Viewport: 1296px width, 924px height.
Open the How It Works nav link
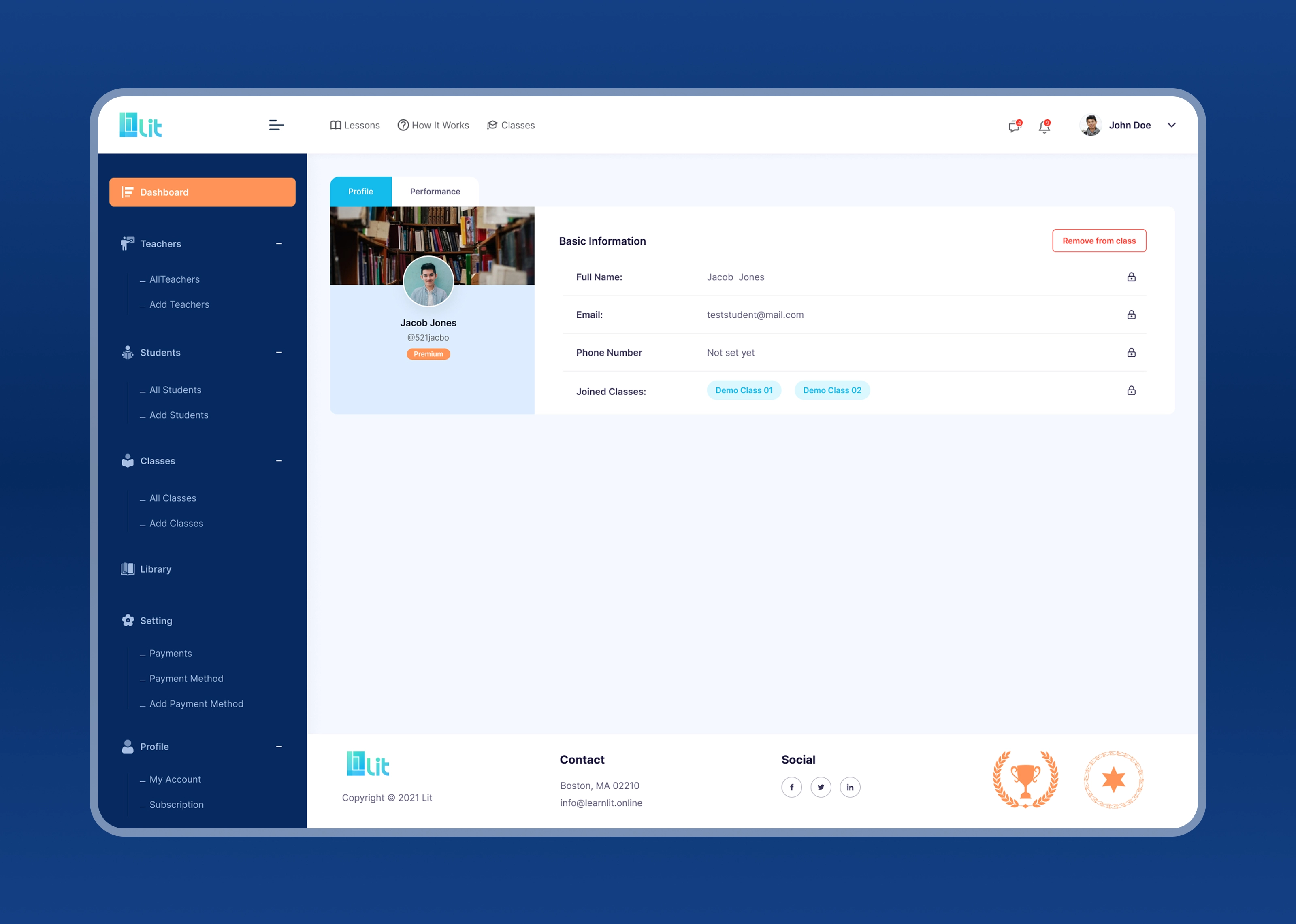[x=433, y=125]
